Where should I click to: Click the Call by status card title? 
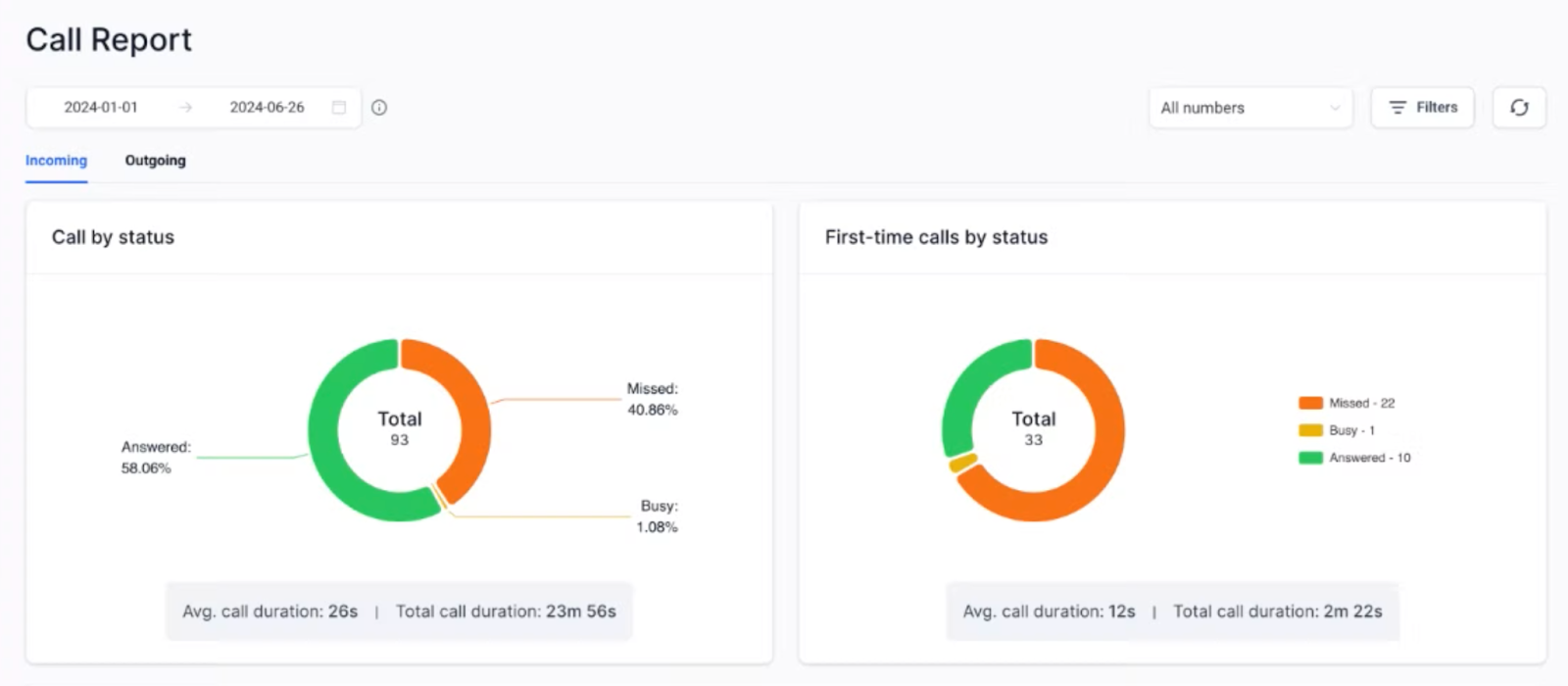113,237
